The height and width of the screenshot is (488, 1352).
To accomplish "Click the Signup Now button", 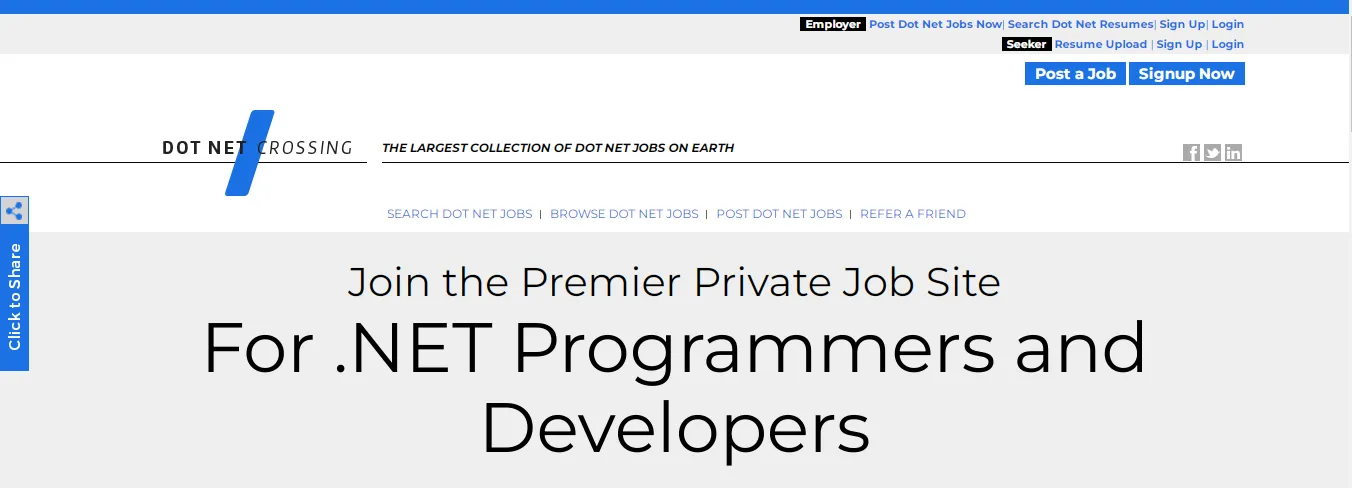I will pyautogui.click(x=1187, y=74).
